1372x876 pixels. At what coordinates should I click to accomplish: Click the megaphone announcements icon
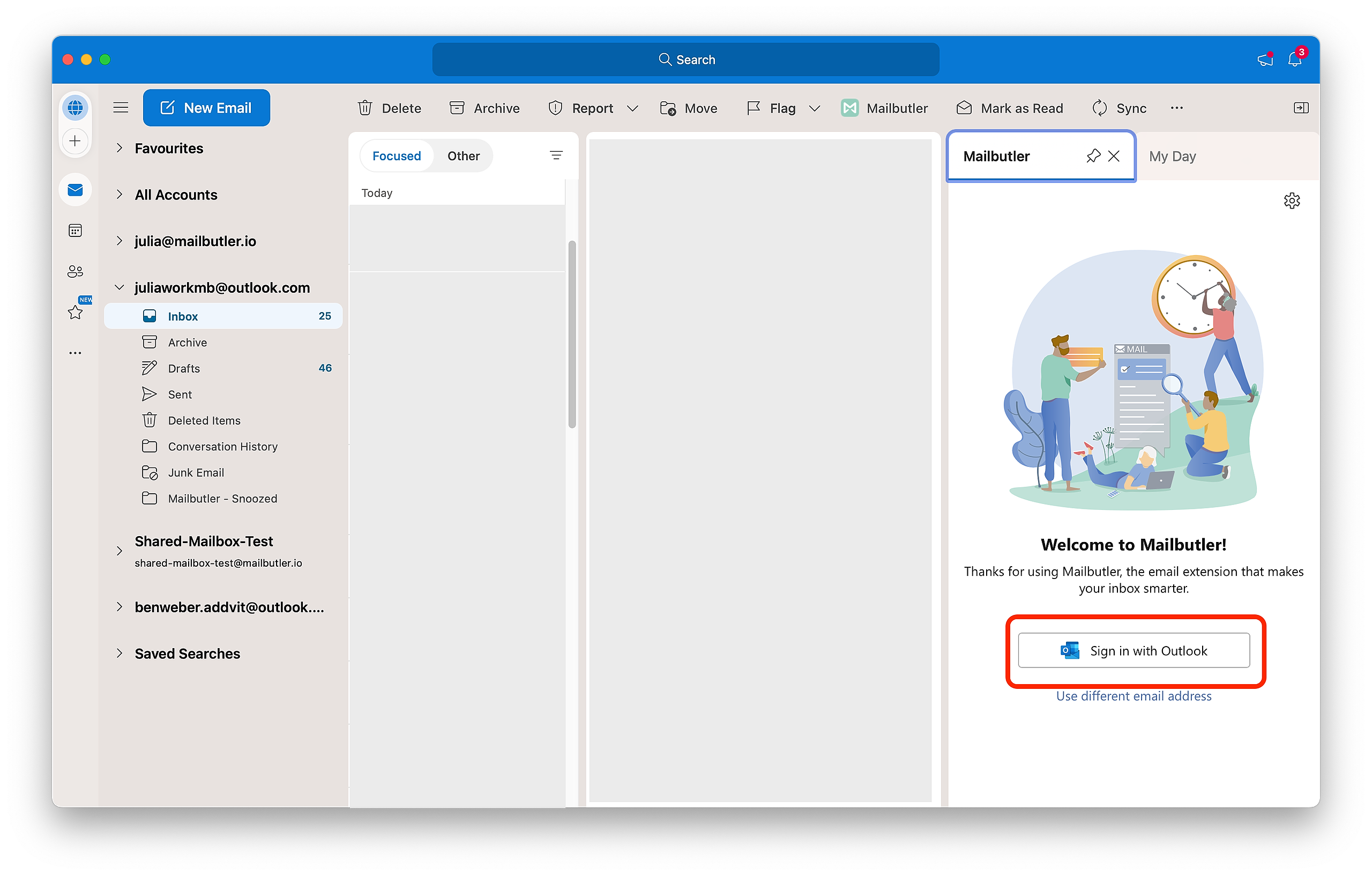(1265, 60)
